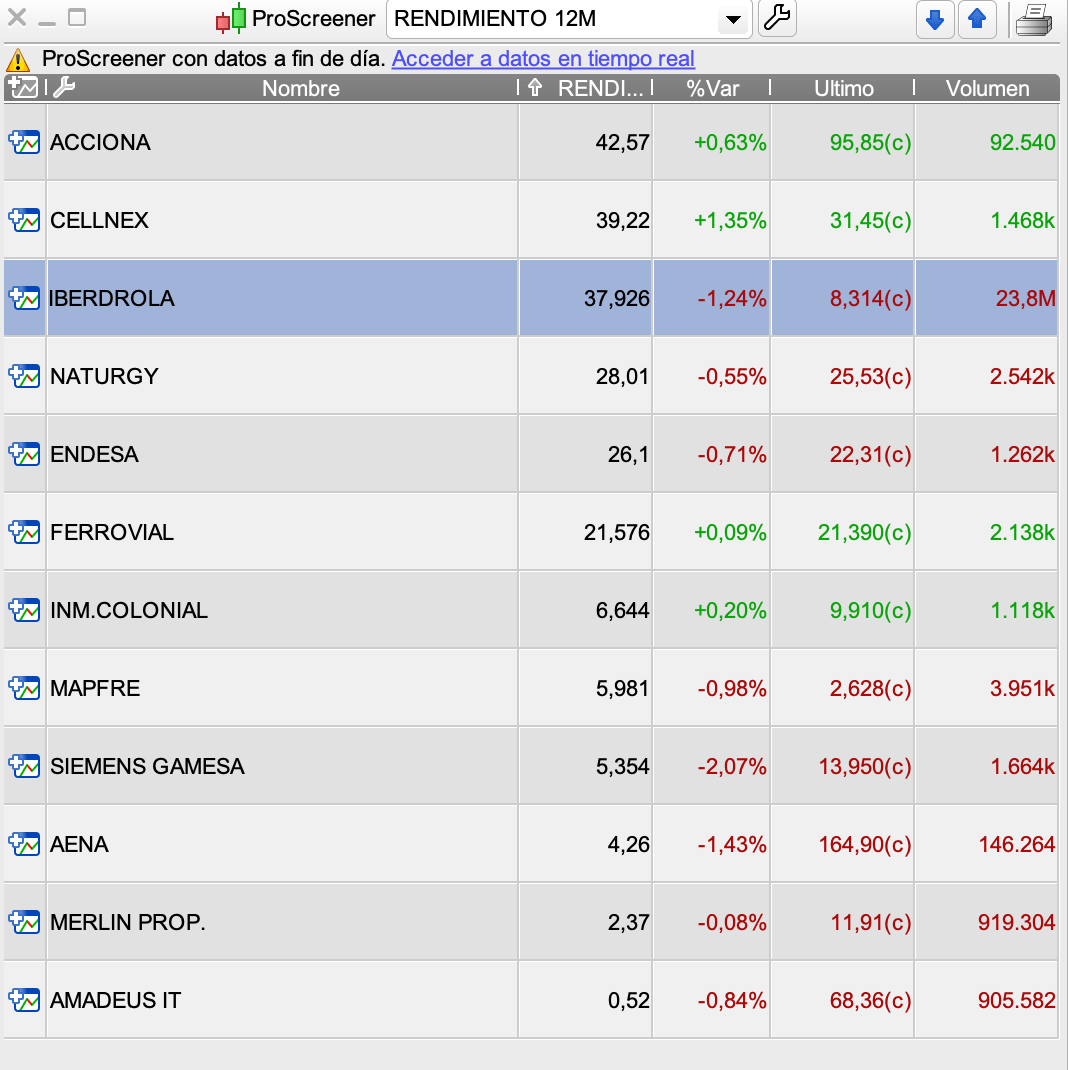Click the Ultimo column header
This screenshot has height=1070, width=1068.
[x=843, y=88]
